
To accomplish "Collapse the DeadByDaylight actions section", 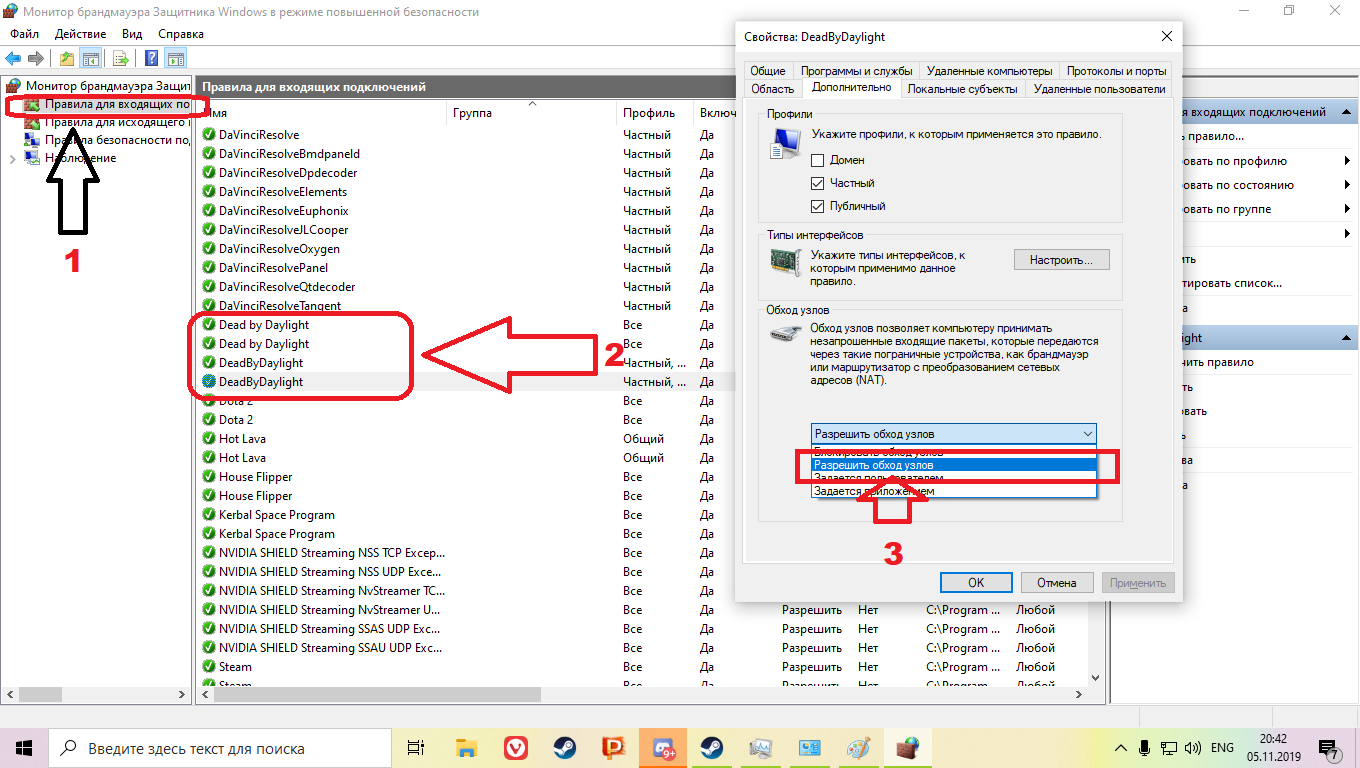I will (x=1347, y=338).
